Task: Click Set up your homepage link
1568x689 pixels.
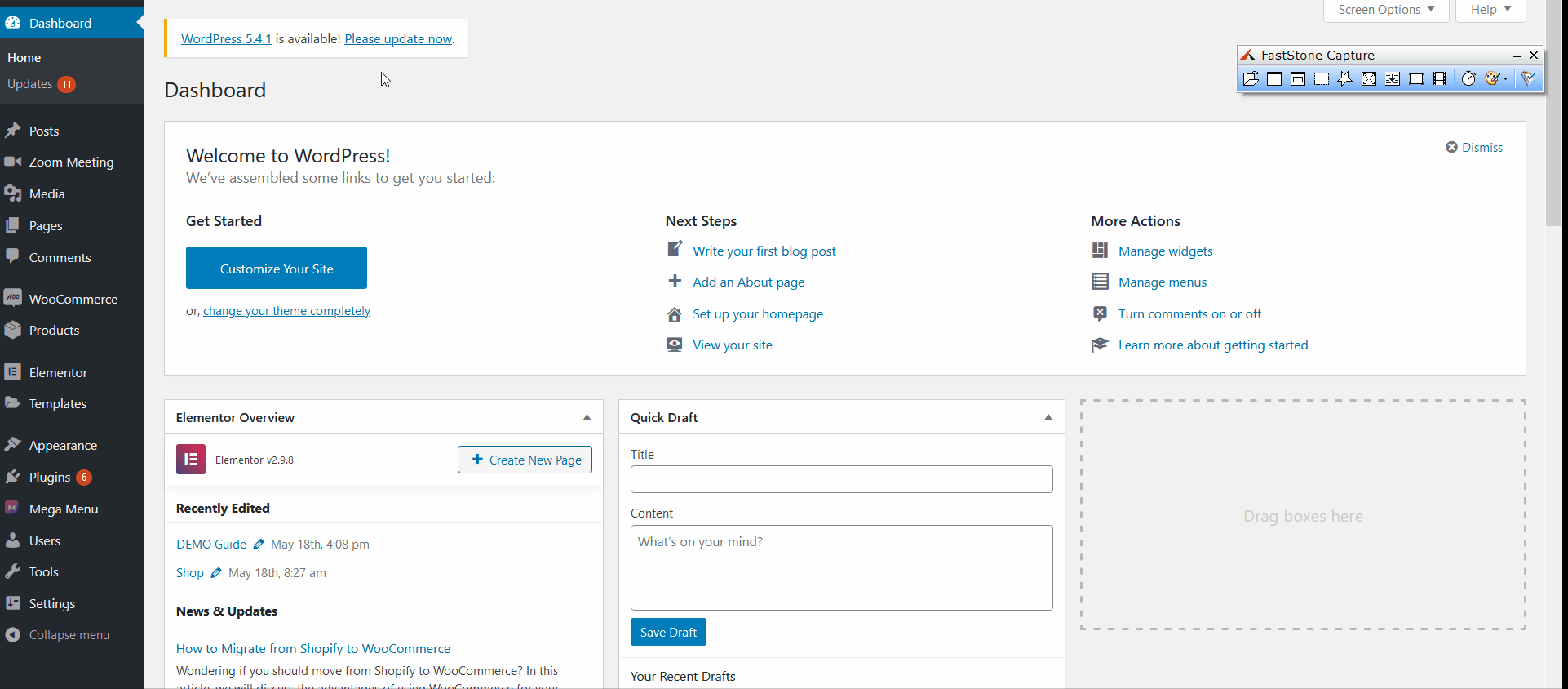Action: tap(758, 314)
